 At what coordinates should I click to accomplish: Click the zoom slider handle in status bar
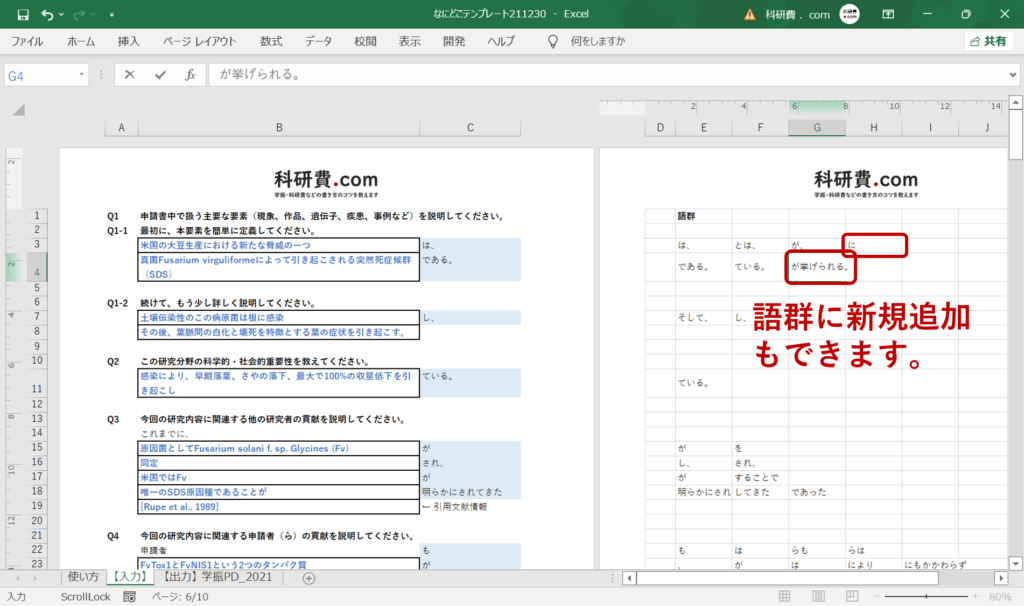(x=926, y=596)
